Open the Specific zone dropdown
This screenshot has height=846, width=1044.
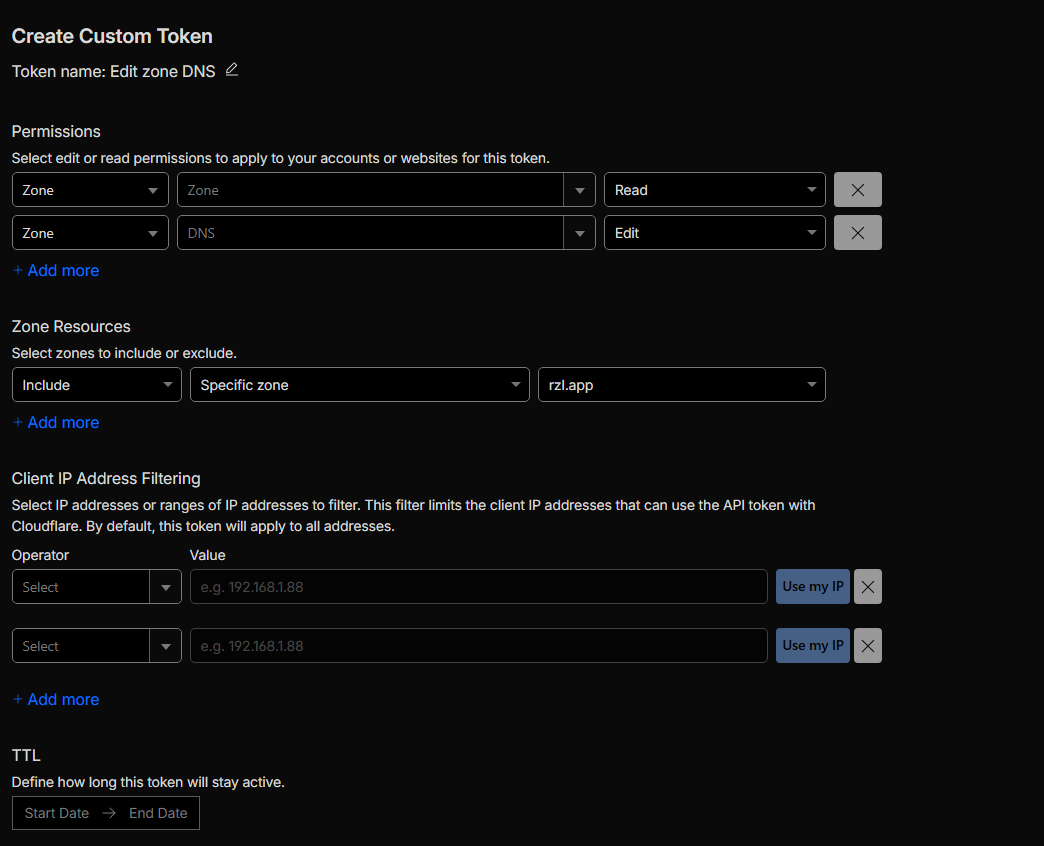tap(359, 385)
